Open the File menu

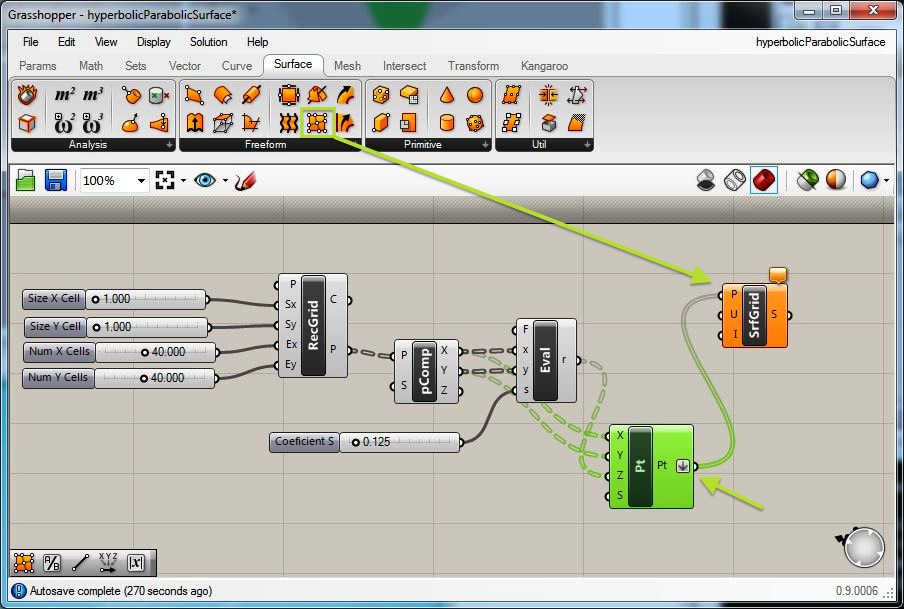[31, 42]
